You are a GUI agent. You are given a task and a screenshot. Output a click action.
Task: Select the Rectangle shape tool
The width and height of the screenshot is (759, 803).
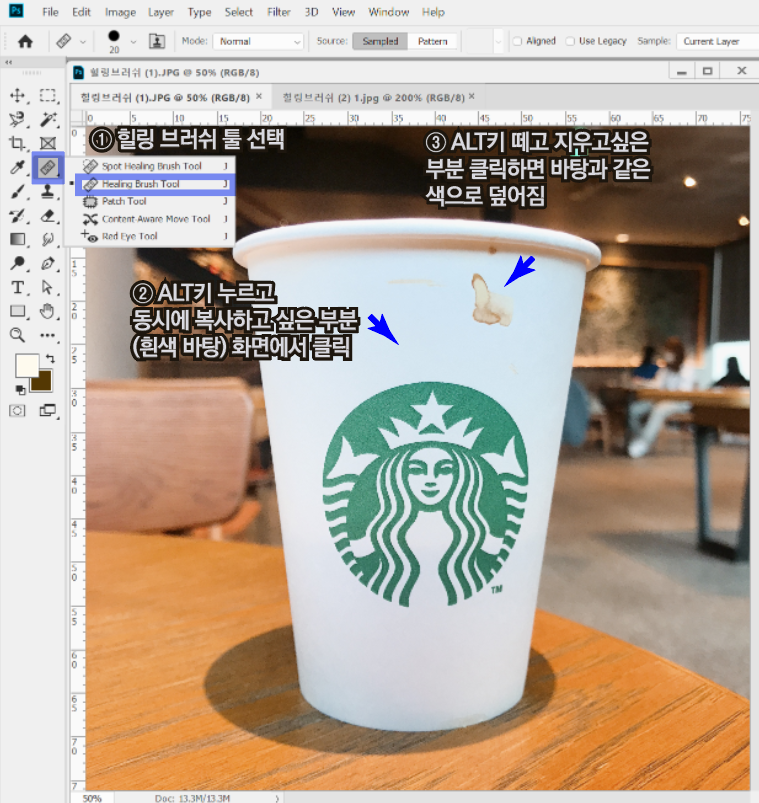(x=17, y=311)
